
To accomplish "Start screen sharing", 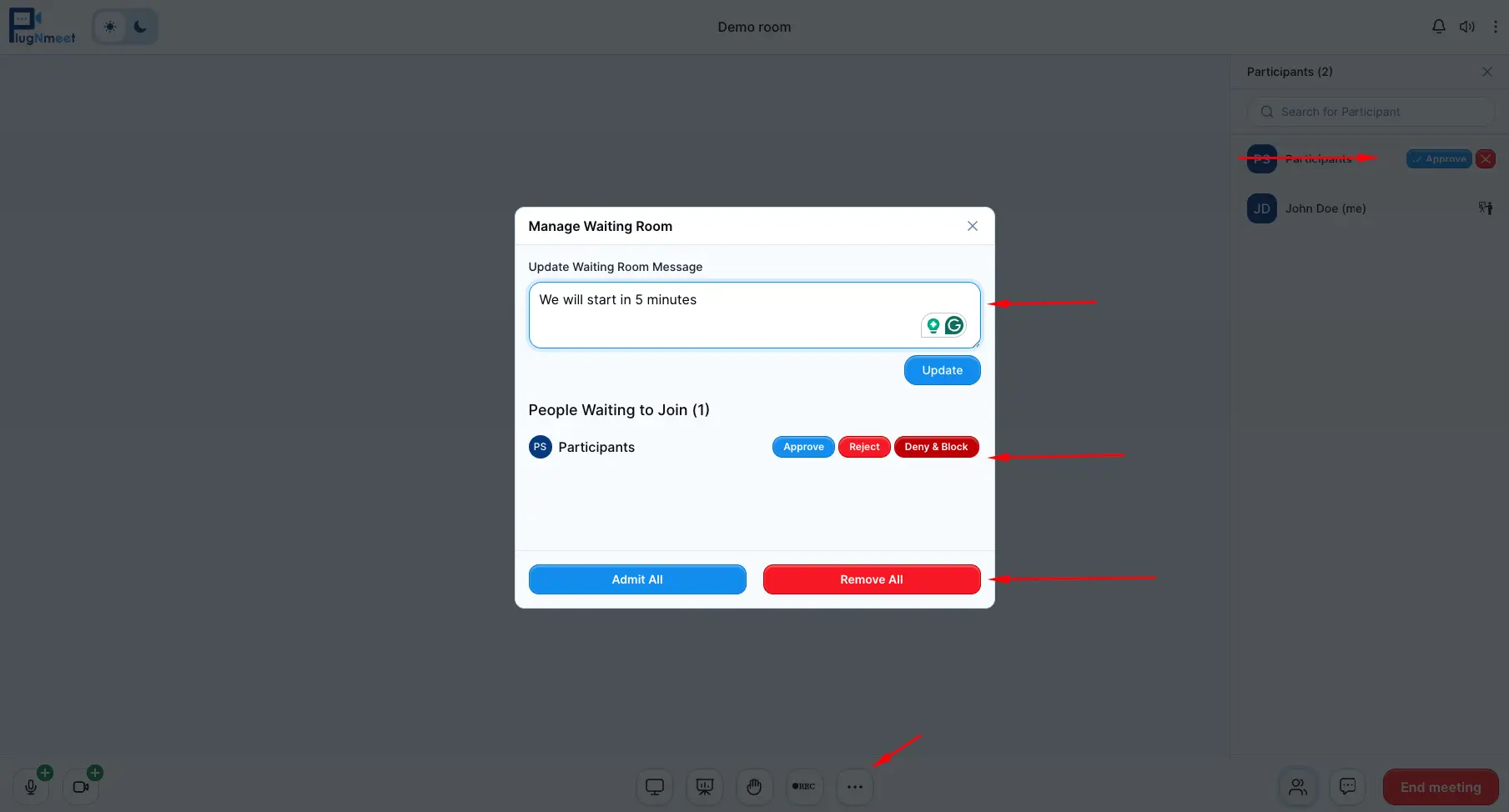I will click(654, 786).
